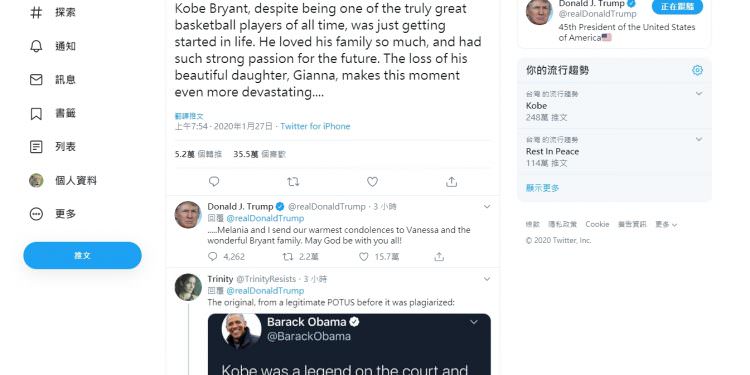Click reply icon under the main Kobe tweet
The width and height of the screenshot is (750, 375).
pyautogui.click(x=214, y=182)
